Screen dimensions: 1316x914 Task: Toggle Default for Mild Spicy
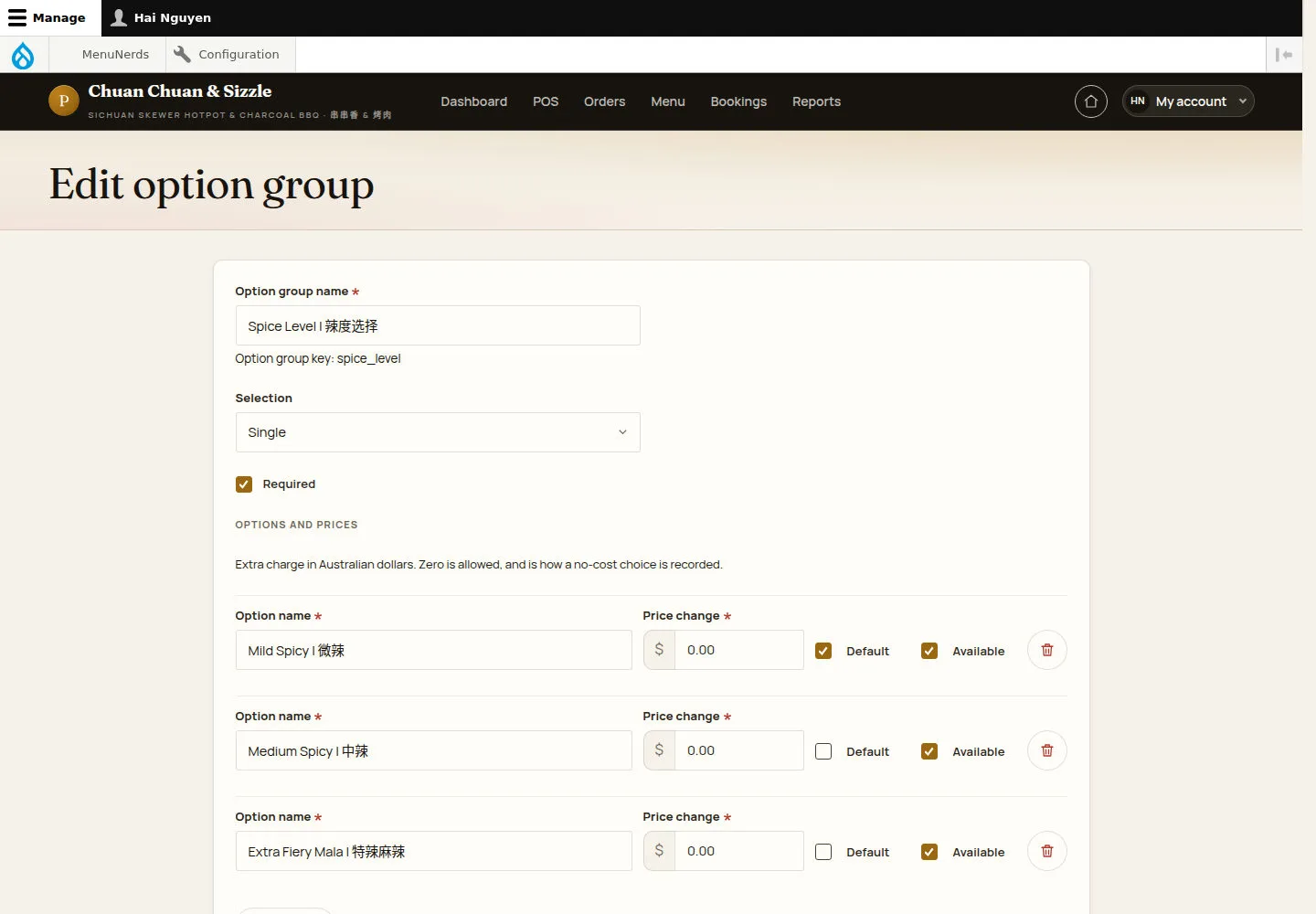point(823,651)
